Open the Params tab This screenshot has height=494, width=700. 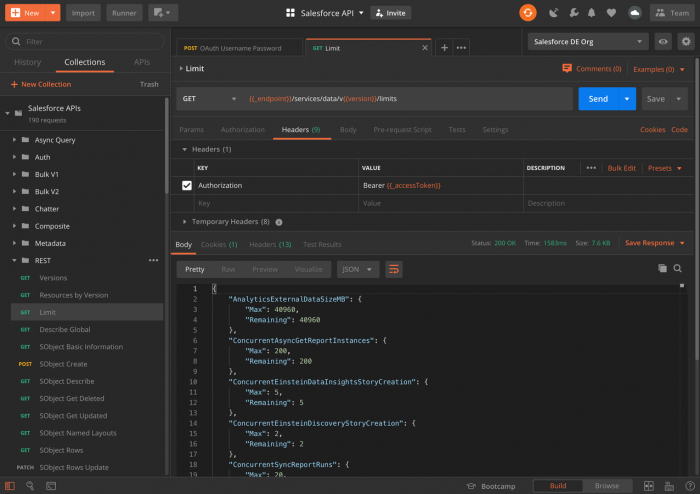192,129
